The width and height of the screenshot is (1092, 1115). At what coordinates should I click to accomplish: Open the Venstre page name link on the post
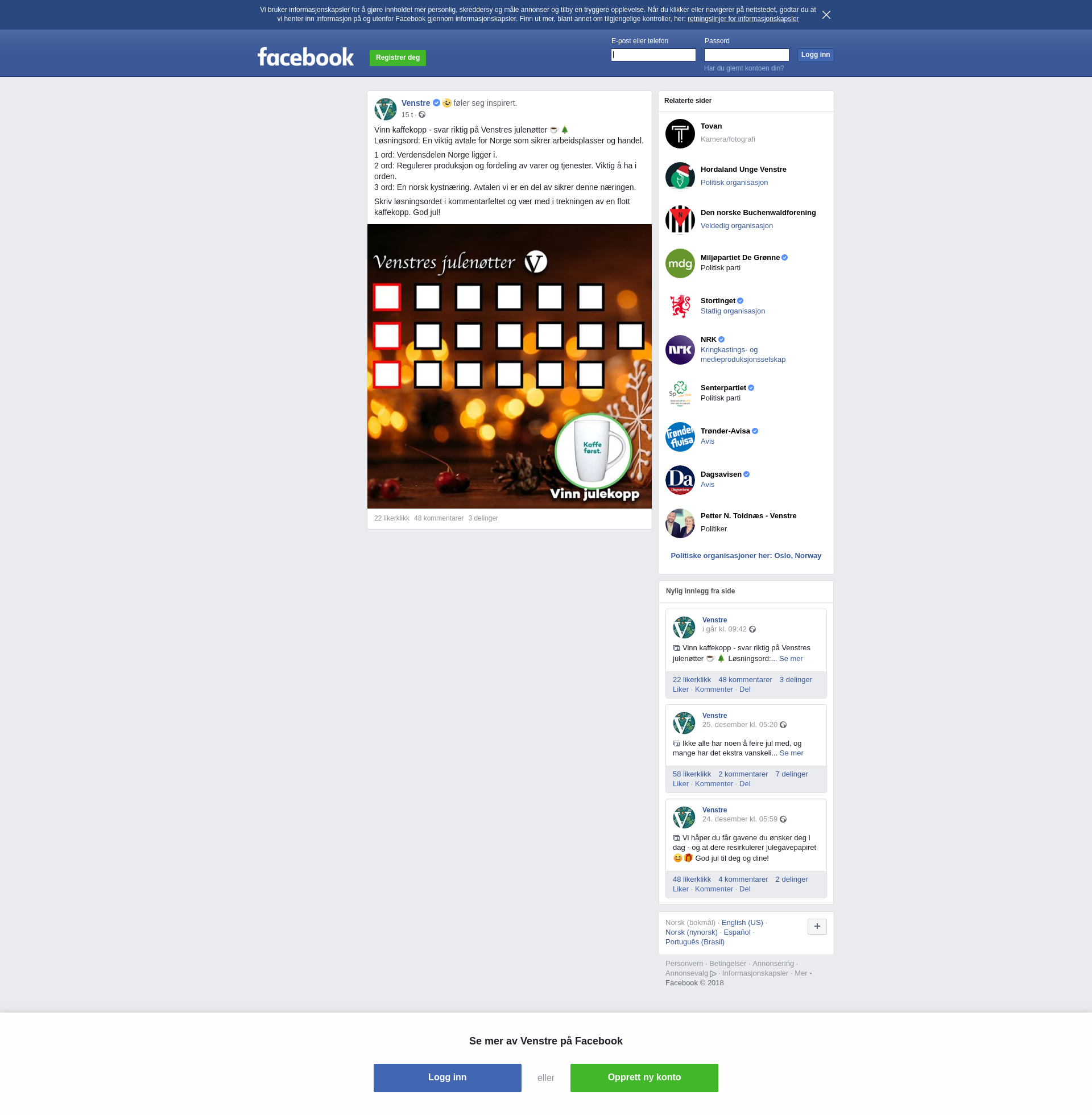tap(416, 103)
